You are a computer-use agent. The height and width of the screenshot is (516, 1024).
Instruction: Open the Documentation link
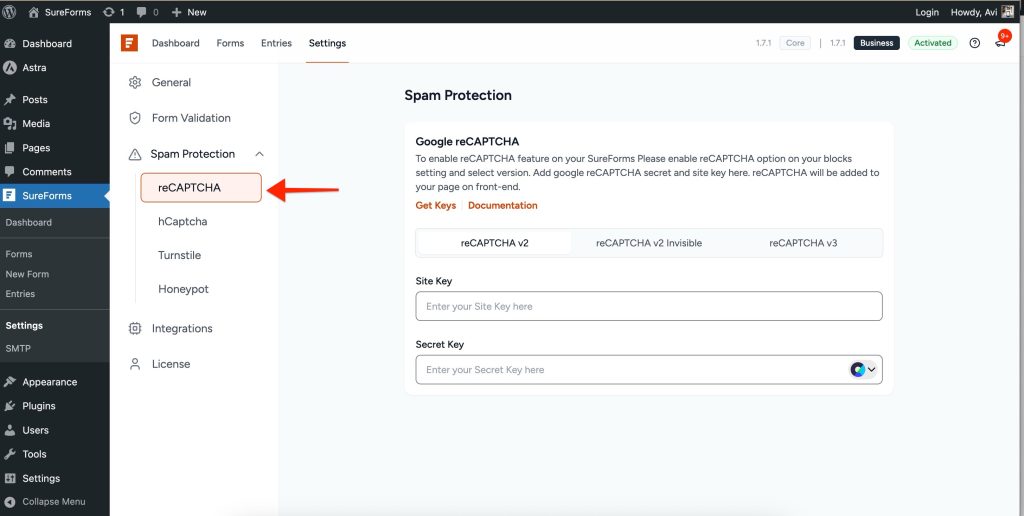tap(502, 205)
